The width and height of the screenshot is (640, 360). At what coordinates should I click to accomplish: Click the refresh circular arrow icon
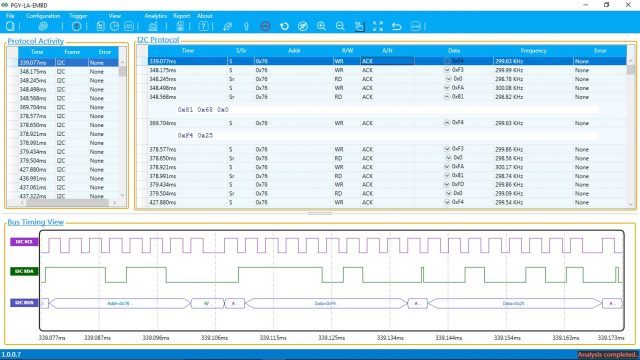click(x=284, y=27)
